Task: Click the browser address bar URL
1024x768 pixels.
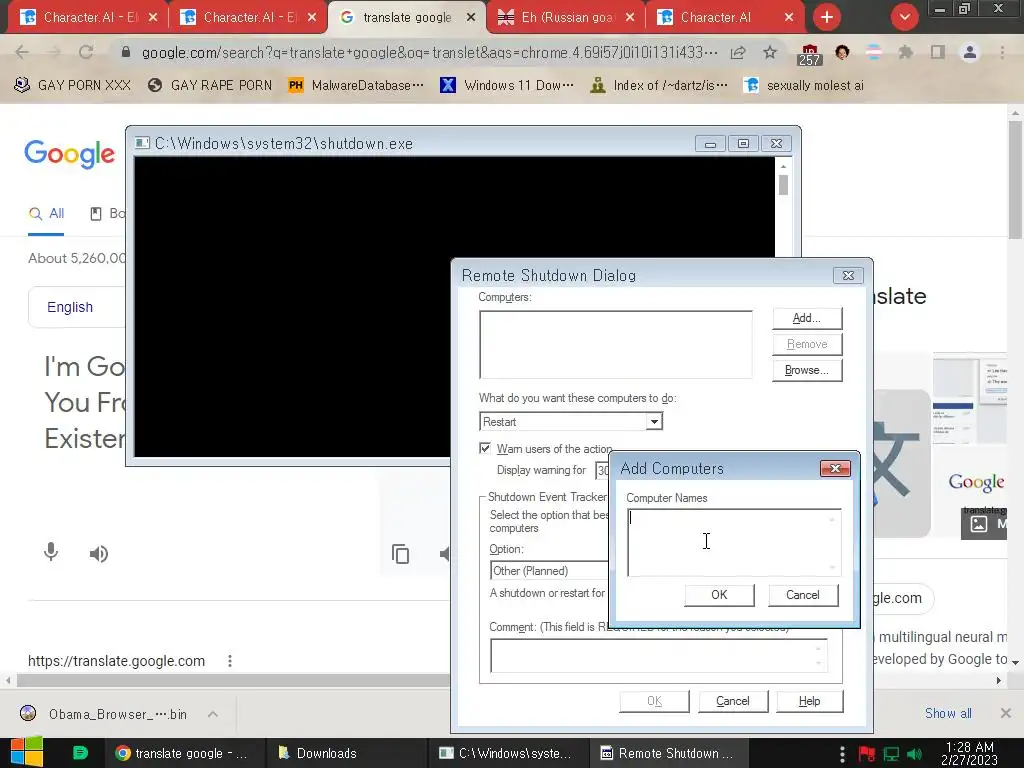Action: [430, 52]
